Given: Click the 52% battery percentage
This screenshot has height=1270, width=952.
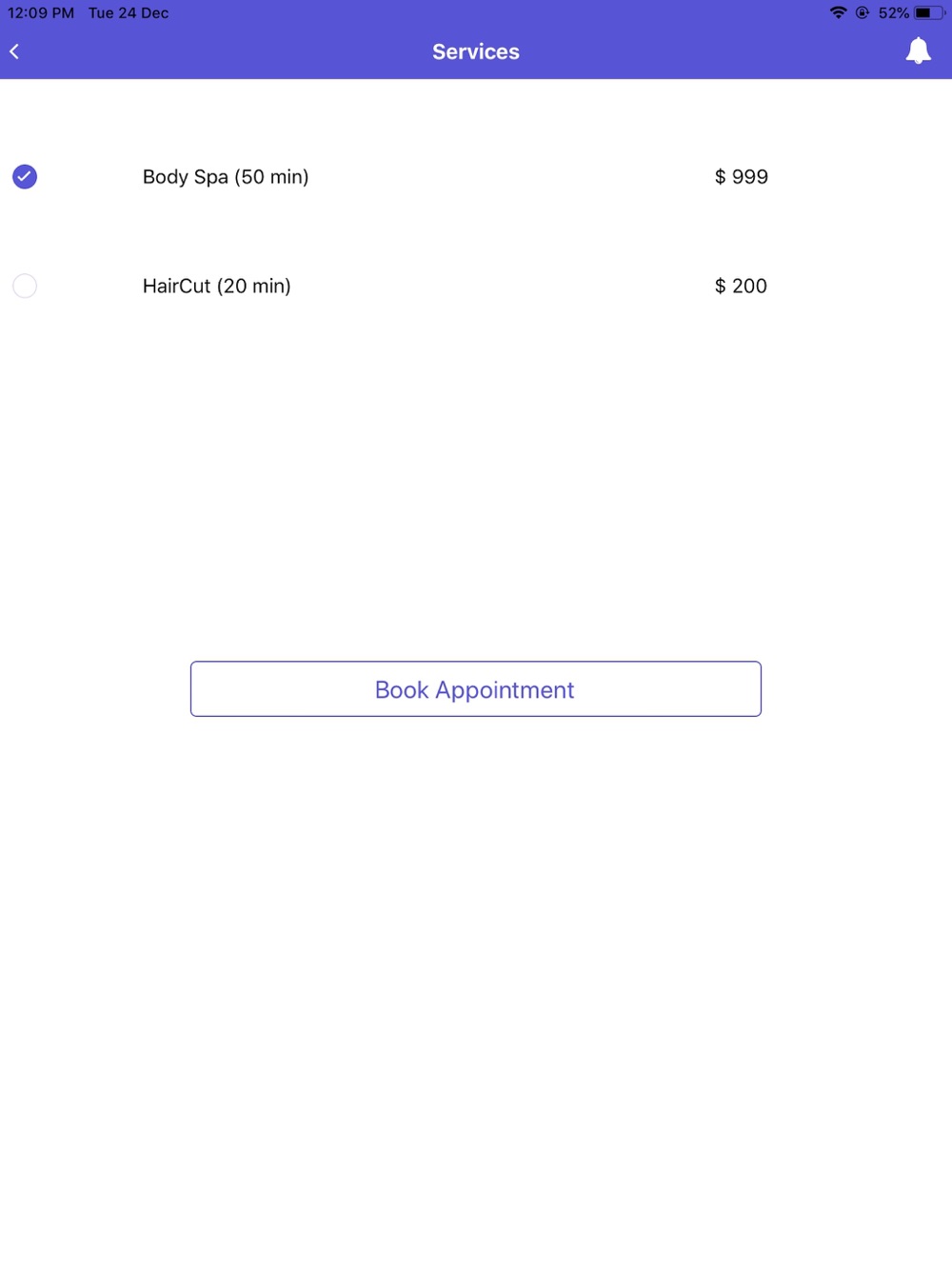Looking at the screenshot, I should pyautogui.click(x=893, y=13).
